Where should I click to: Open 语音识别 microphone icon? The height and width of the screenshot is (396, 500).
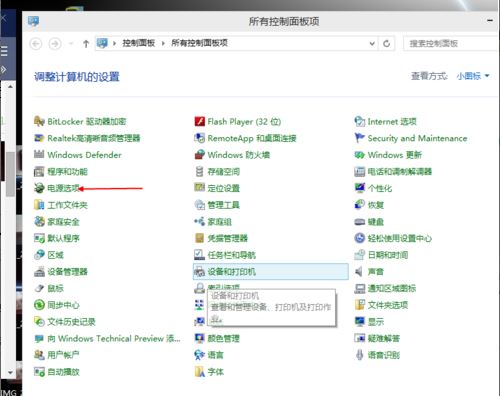click(x=360, y=355)
